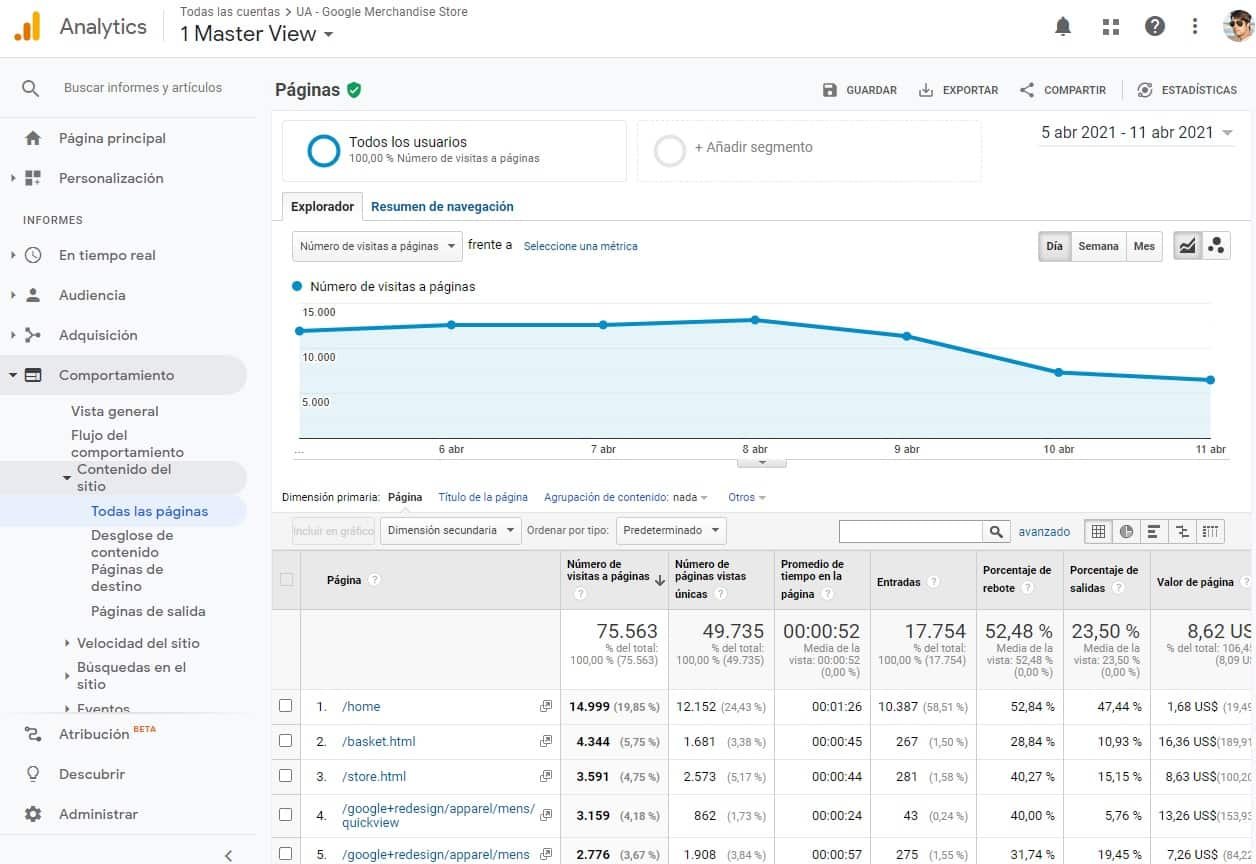Image resolution: width=1256 pixels, height=864 pixels.
Task: Open /basket.html external link icon
Action: (546, 741)
